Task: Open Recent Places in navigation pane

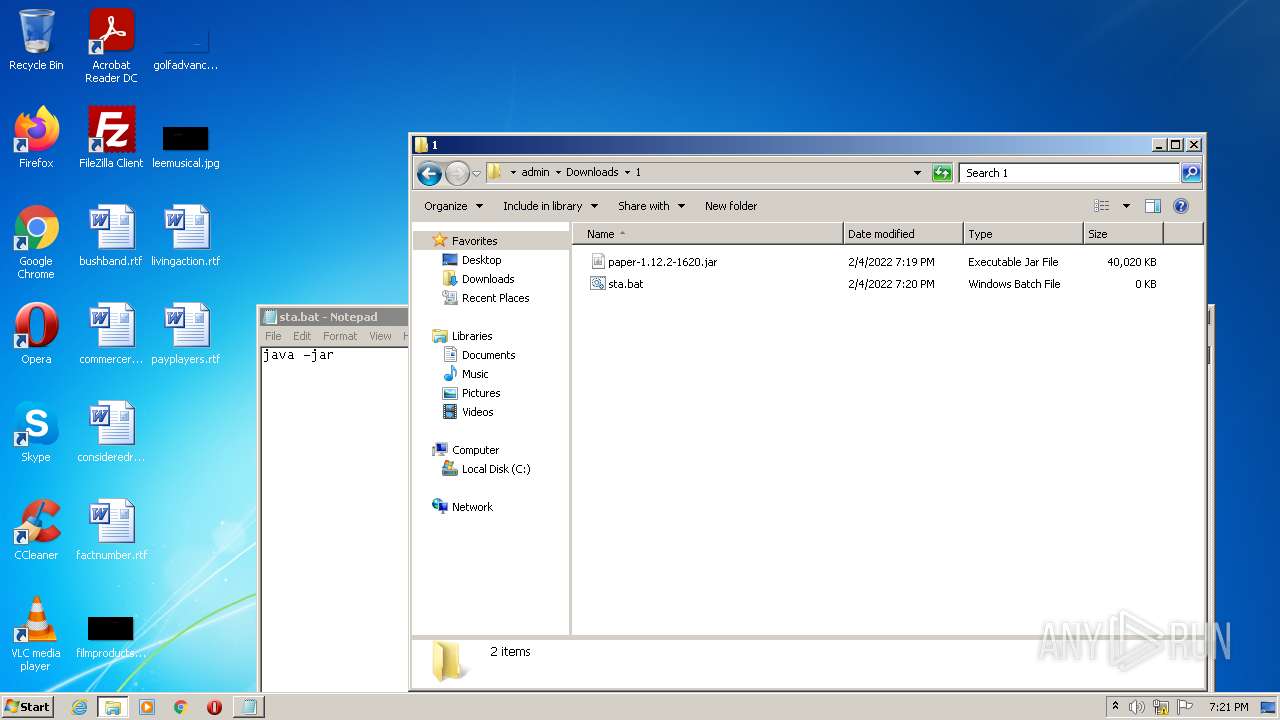Action: [x=495, y=298]
